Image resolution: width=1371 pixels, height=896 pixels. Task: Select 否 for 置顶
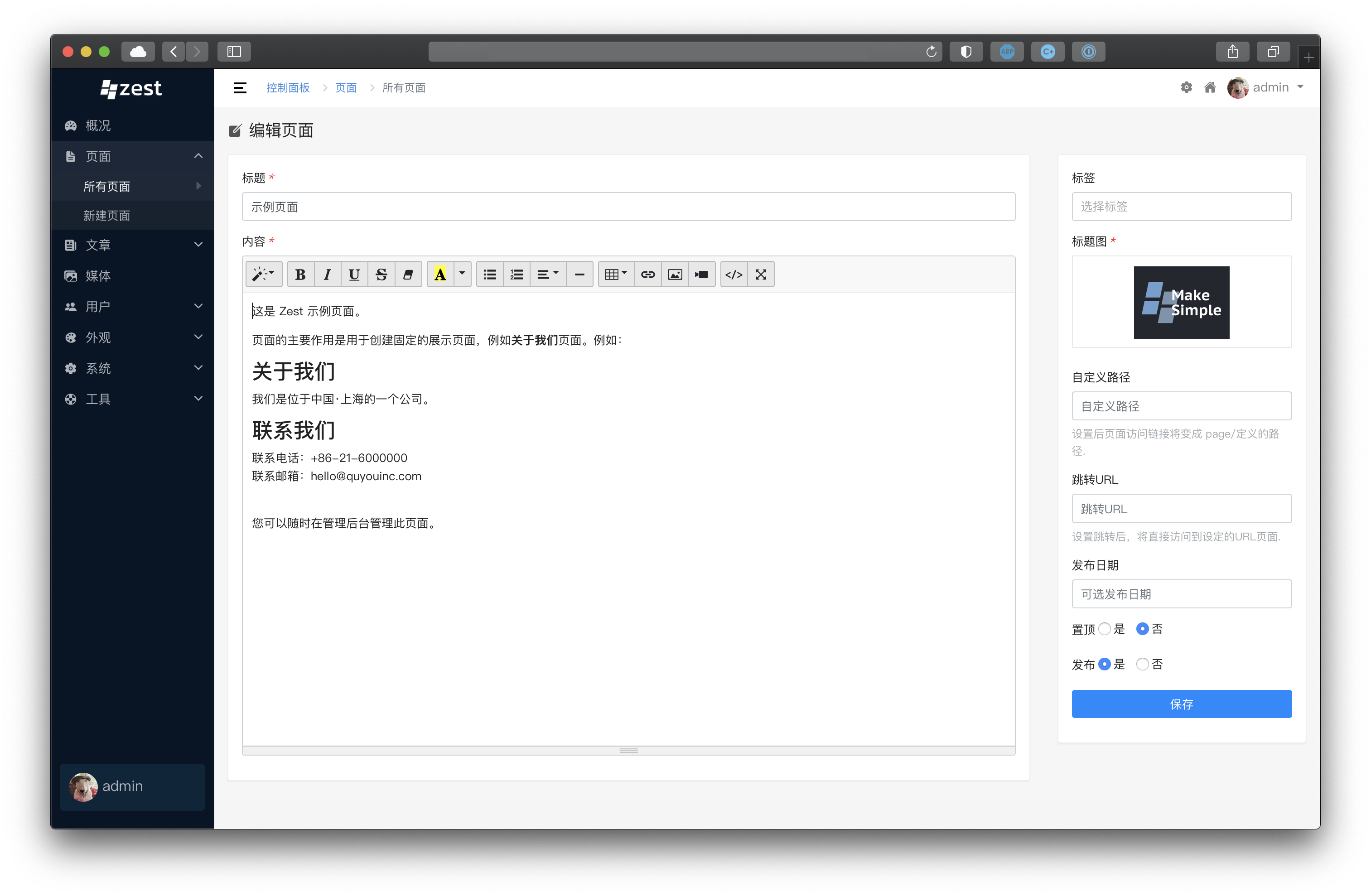click(1142, 629)
